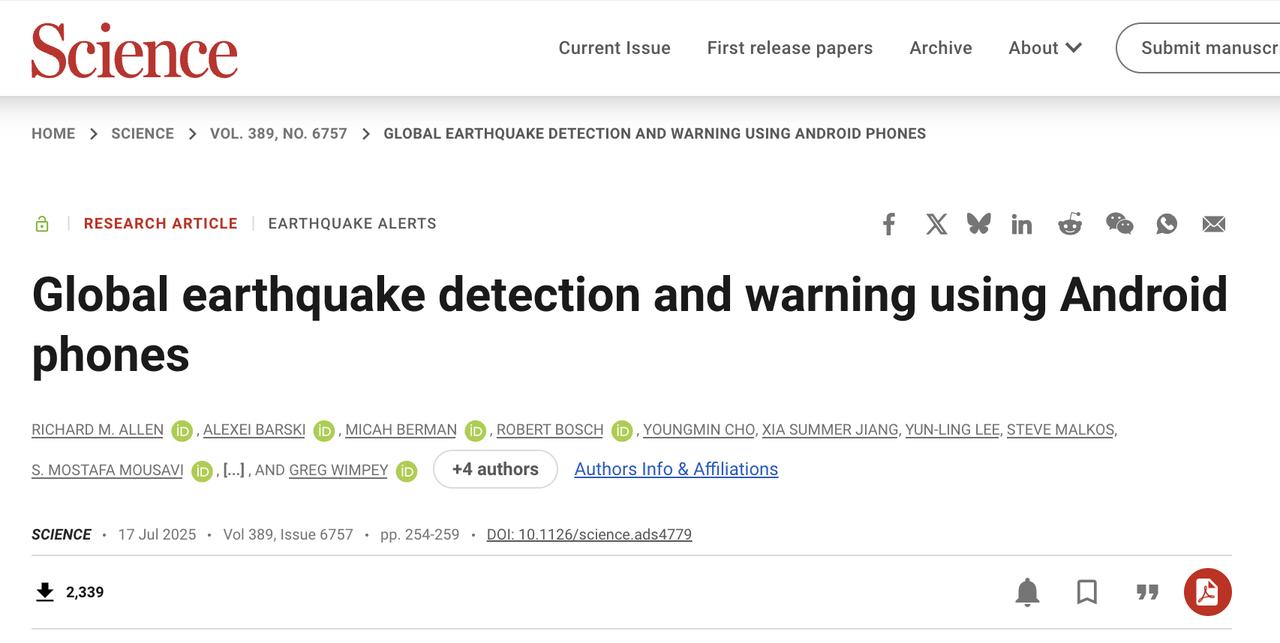
Task: Share article on Bluesky butterfly icon
Action: tap(979, 224)
